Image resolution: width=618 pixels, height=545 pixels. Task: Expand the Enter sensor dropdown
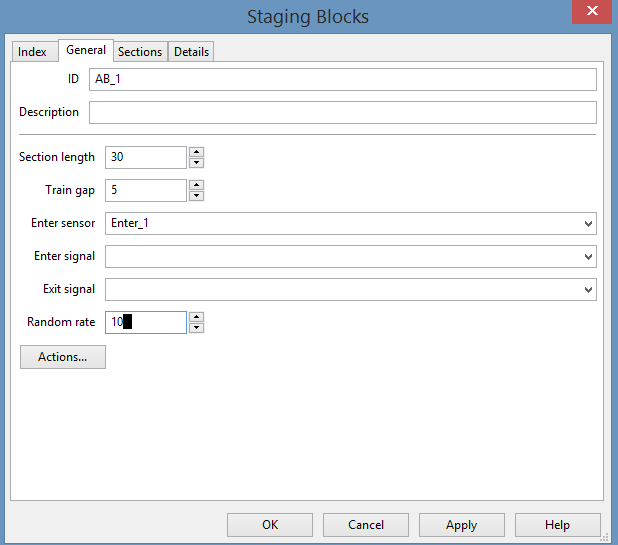click(x=588, y=224)
